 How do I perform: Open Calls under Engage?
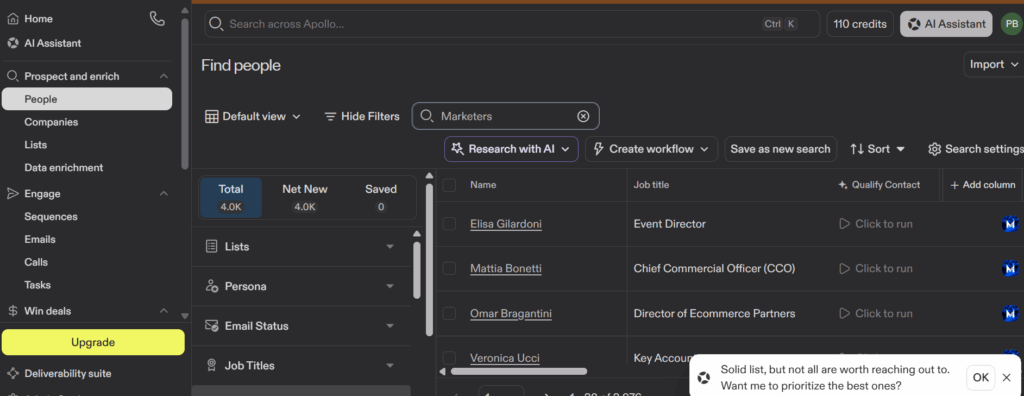pos(36,262)
